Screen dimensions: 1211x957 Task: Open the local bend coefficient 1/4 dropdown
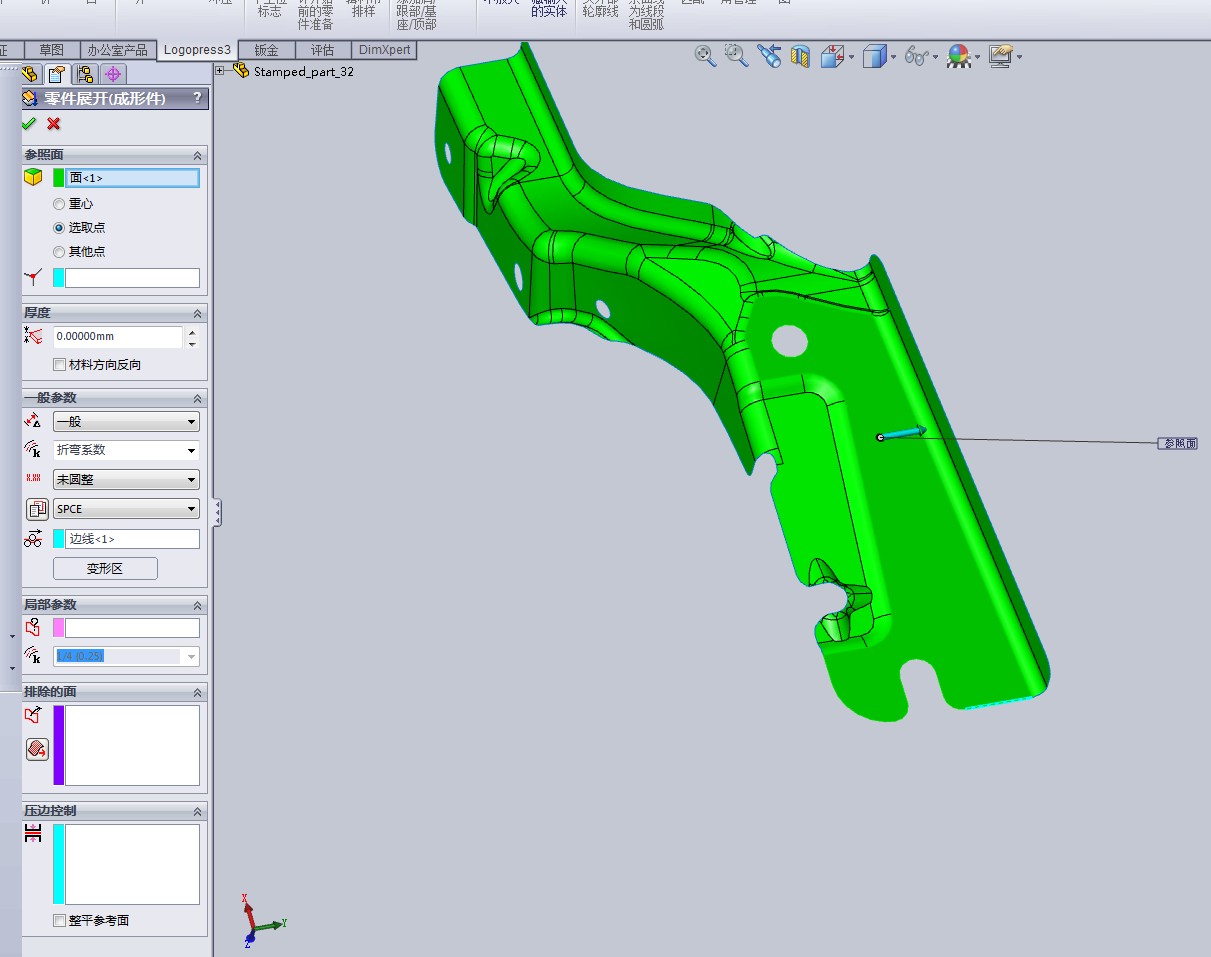pos(126,656)
